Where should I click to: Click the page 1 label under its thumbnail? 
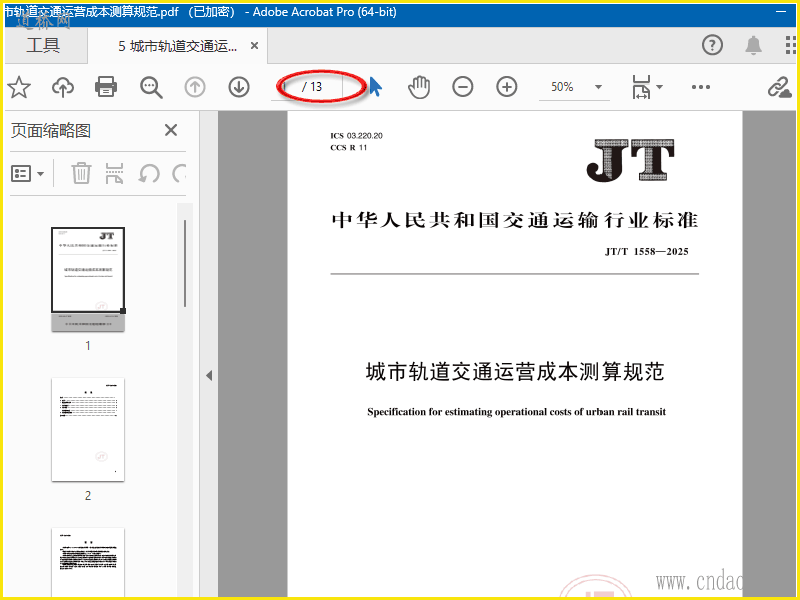(x=88, y=346)
